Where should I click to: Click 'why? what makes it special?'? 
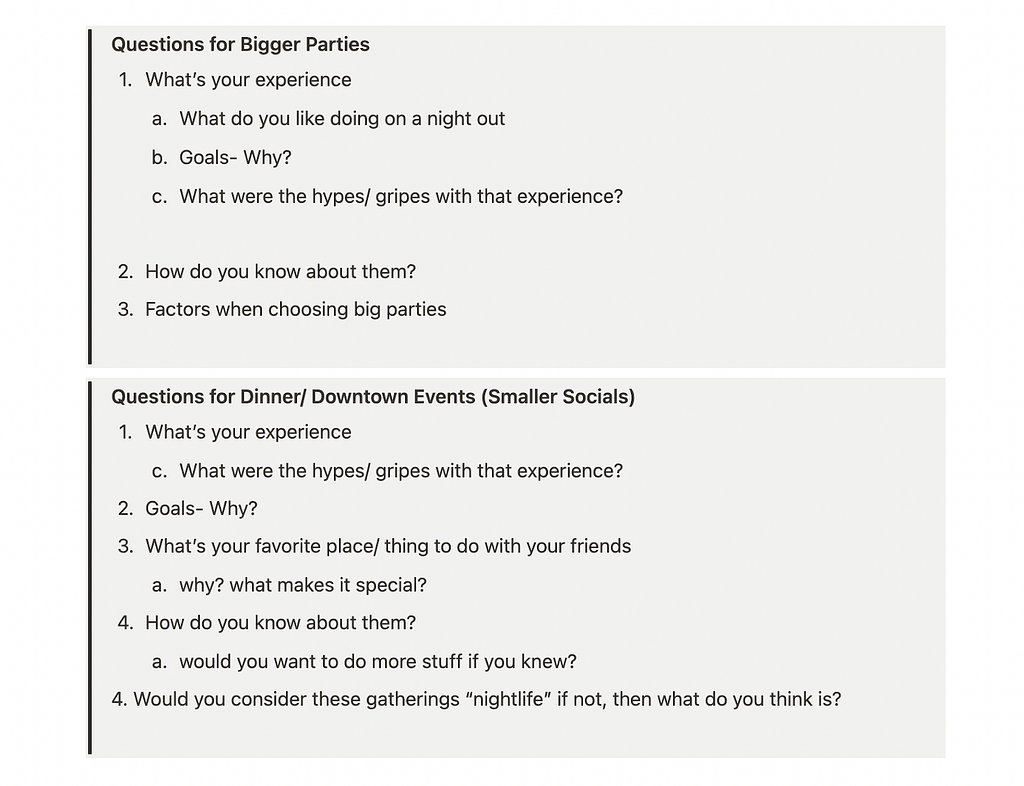tap(303, 585)
